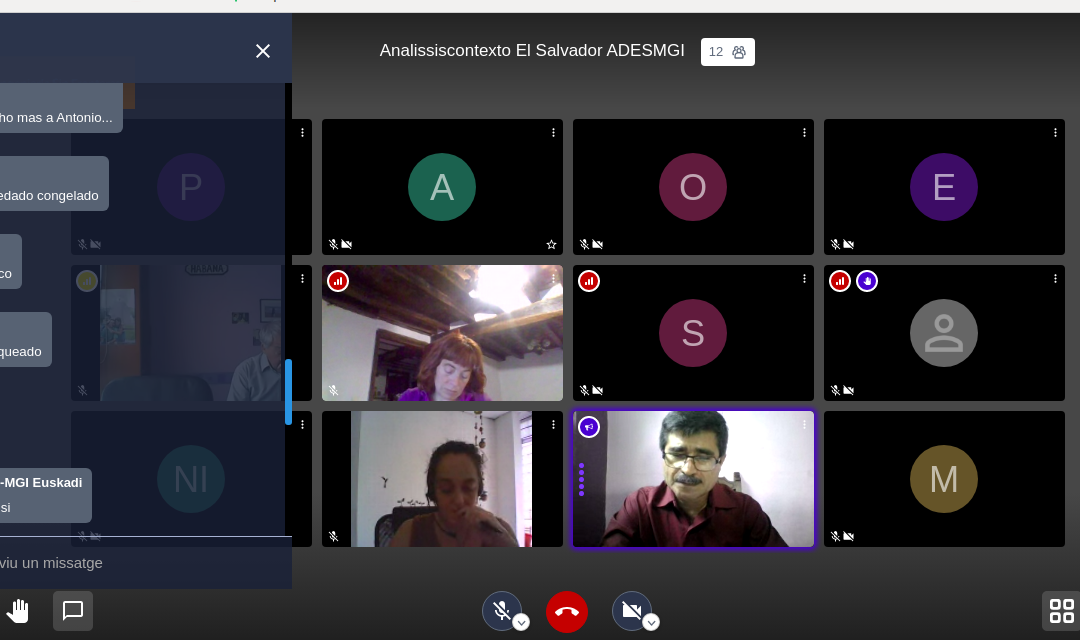Click connection indicator on red-haired woman's video
This screenshot has height=640, width=1080.
point(338,281)
